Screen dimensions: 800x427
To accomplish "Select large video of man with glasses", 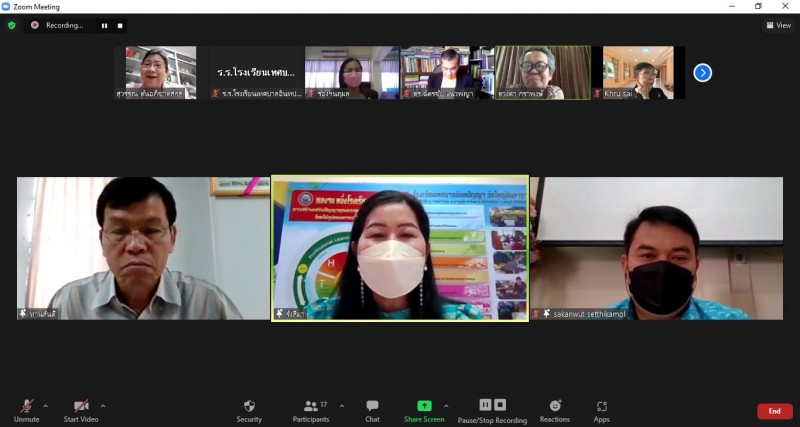I will (143, 248).
